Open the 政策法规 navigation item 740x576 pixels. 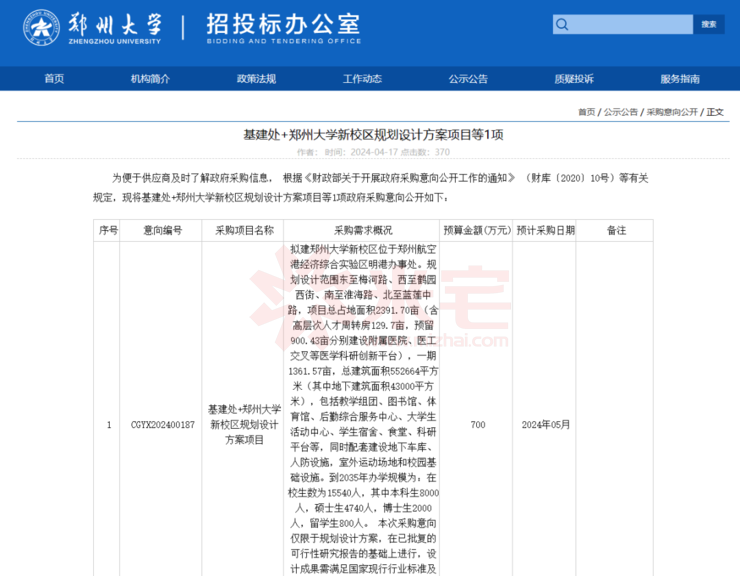pos(256,79)
